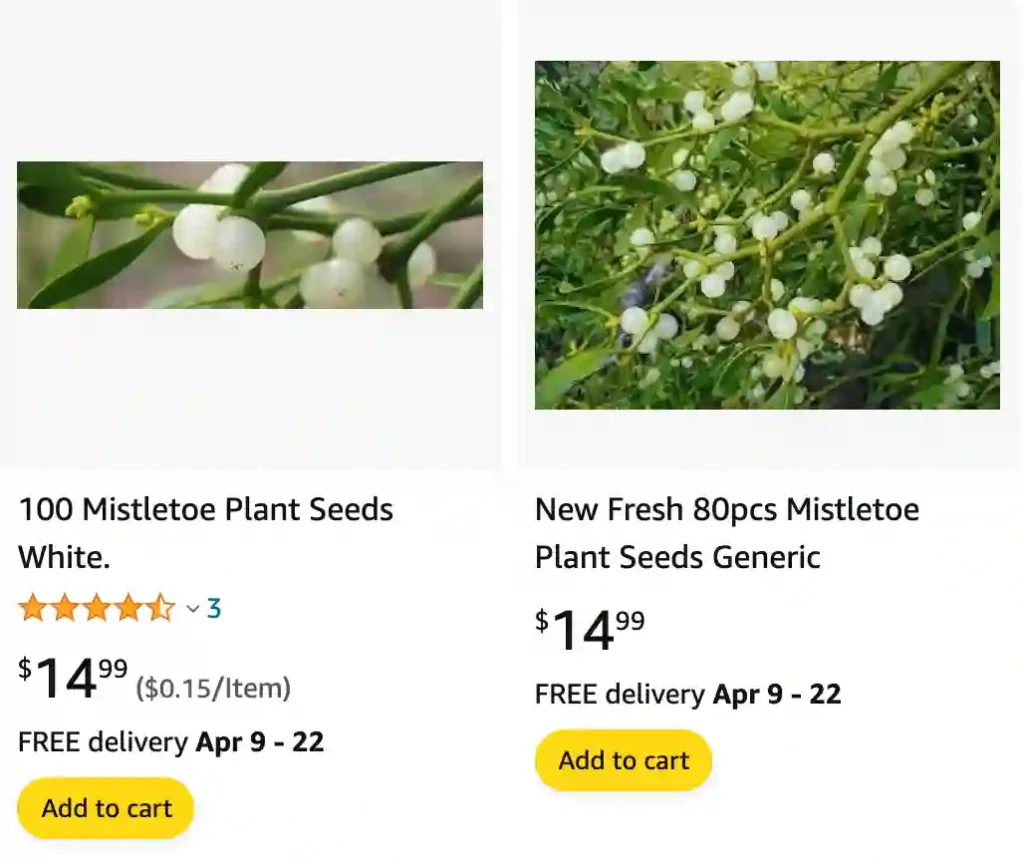1024x861 pixels.
Task: Expand the ratings breakdown chevron
Action: (193, 609)
